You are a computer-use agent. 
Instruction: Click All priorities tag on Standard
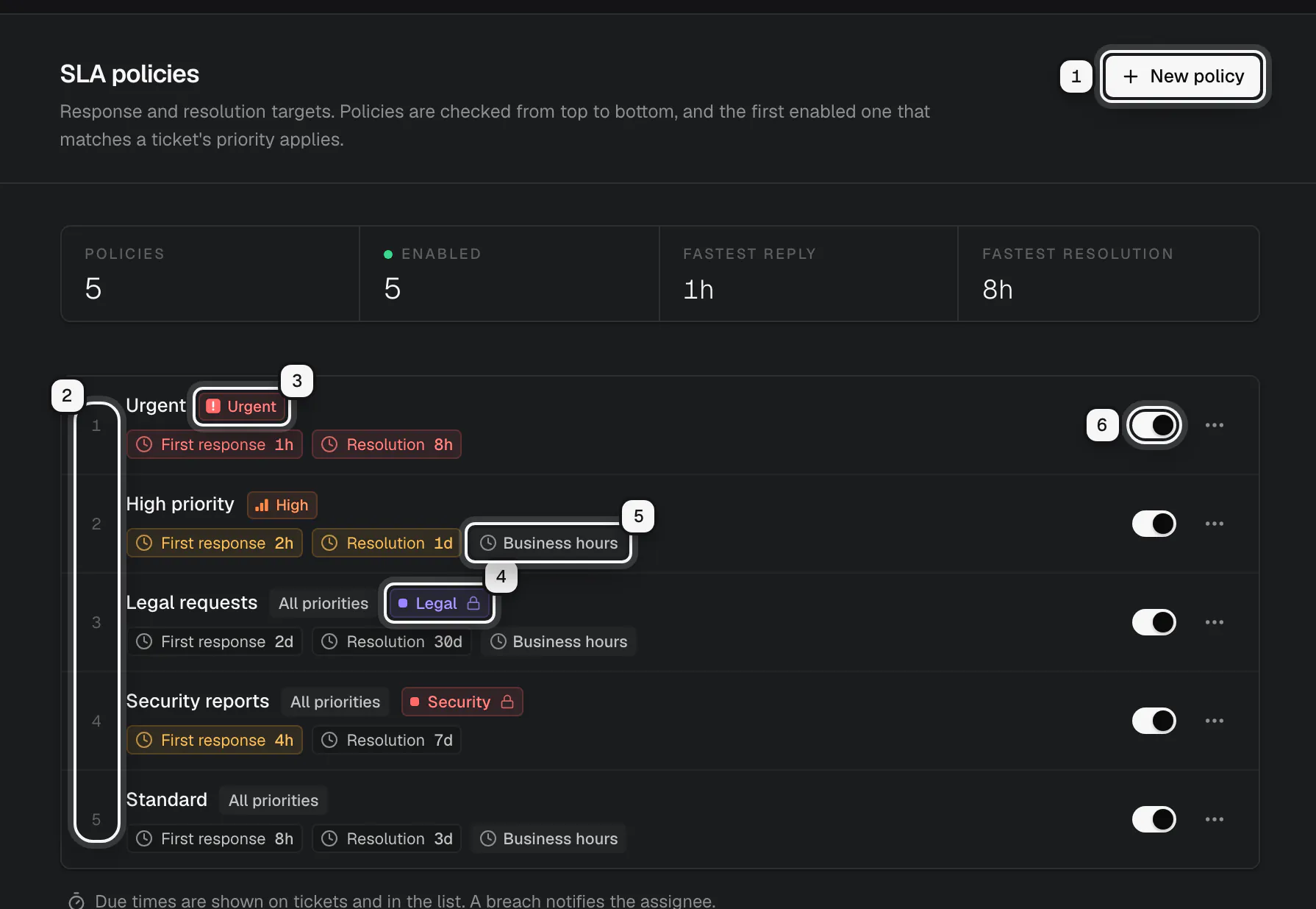[273, 800]
